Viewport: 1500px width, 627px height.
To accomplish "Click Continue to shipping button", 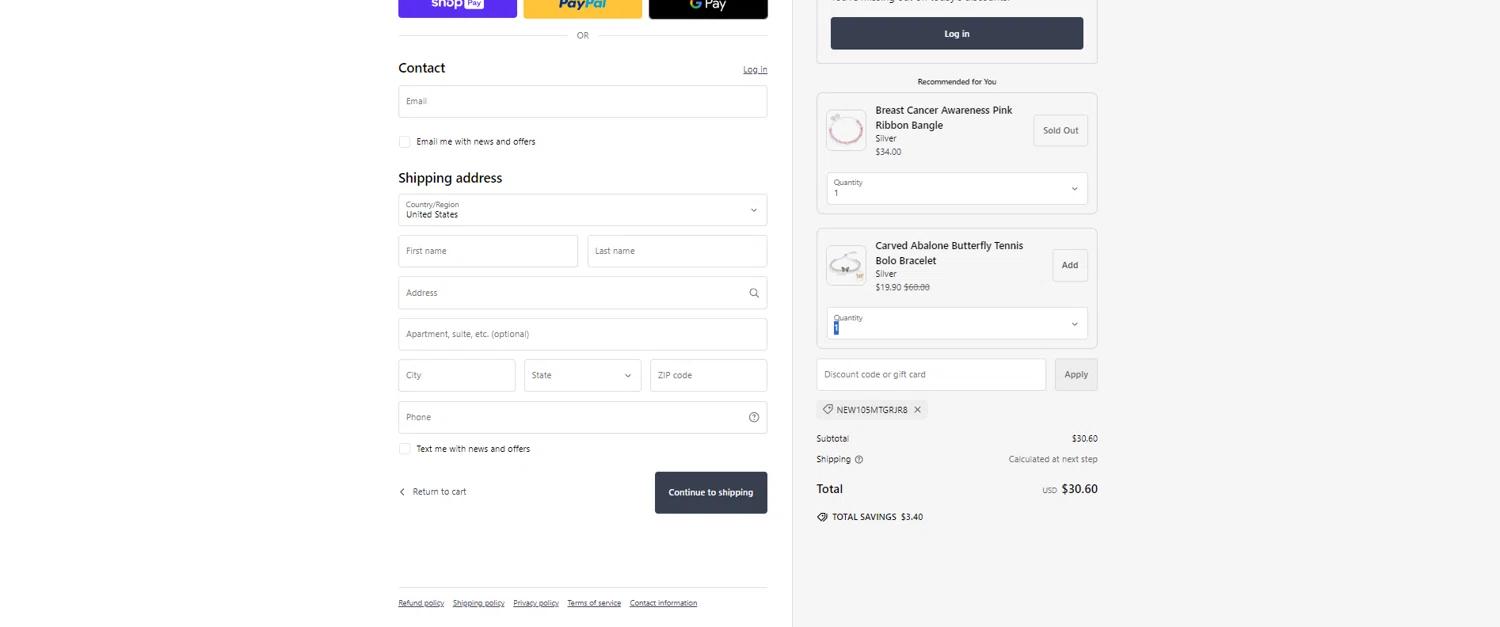I will pos(711,493).
